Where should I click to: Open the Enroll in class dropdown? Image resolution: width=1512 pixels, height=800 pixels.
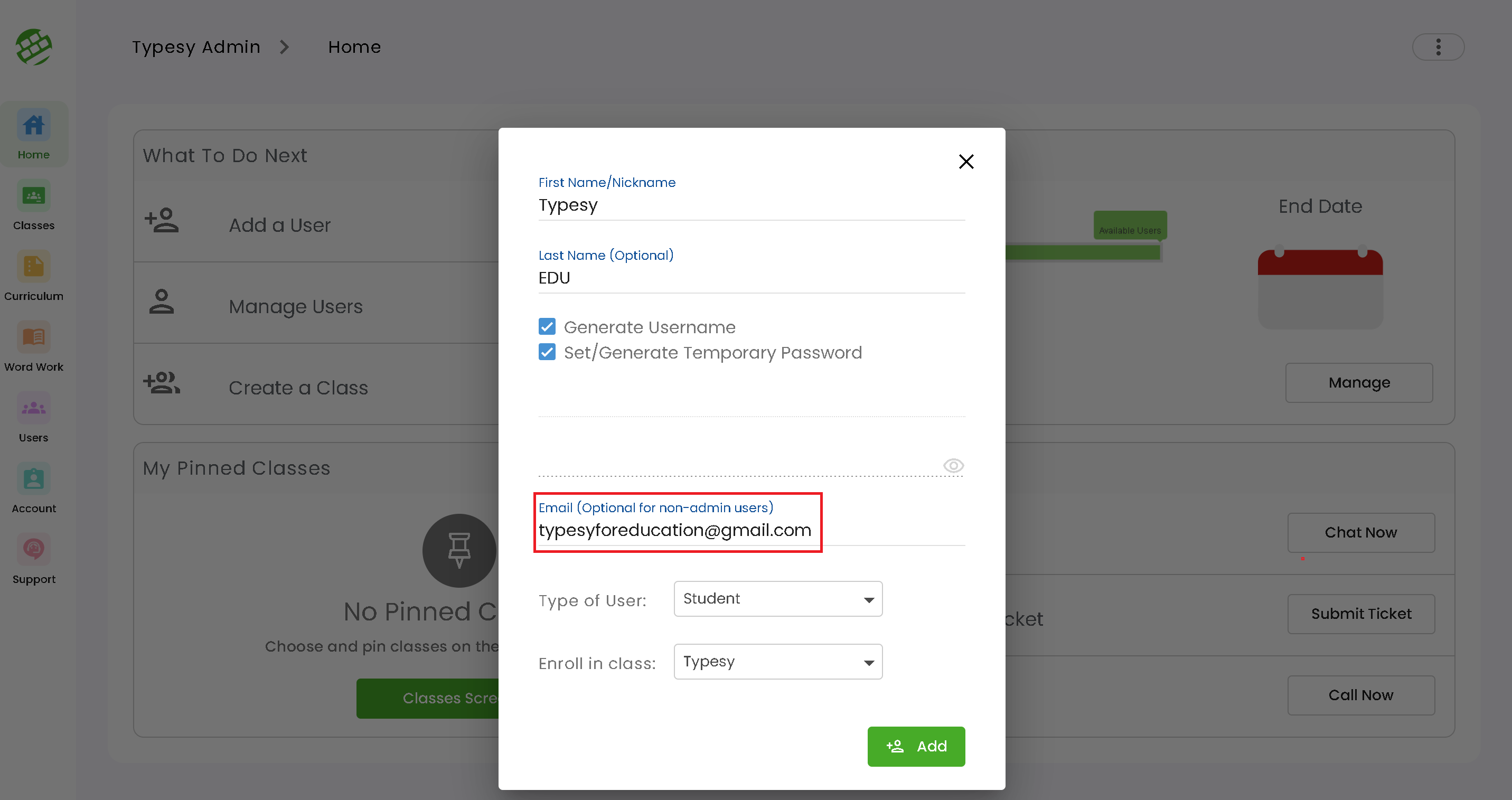coord(778,662)
